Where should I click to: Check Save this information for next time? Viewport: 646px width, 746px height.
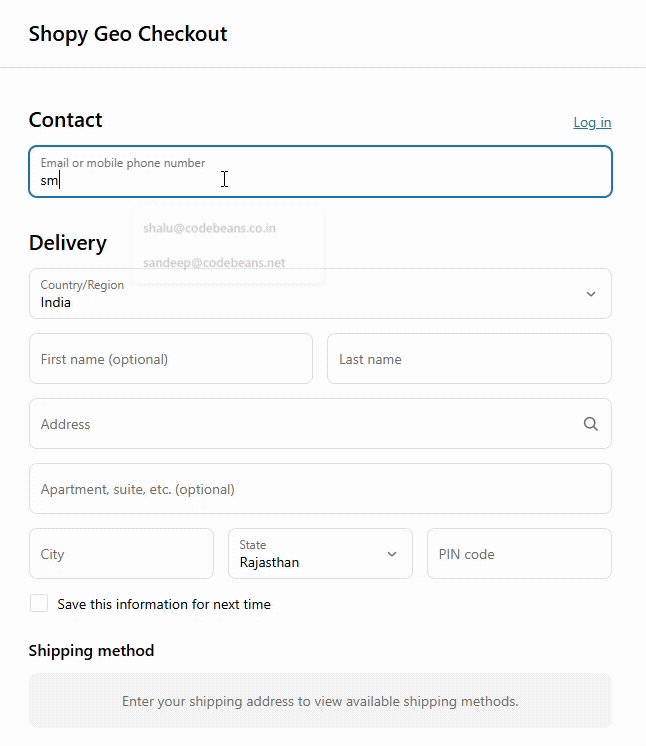coord(39,603)
